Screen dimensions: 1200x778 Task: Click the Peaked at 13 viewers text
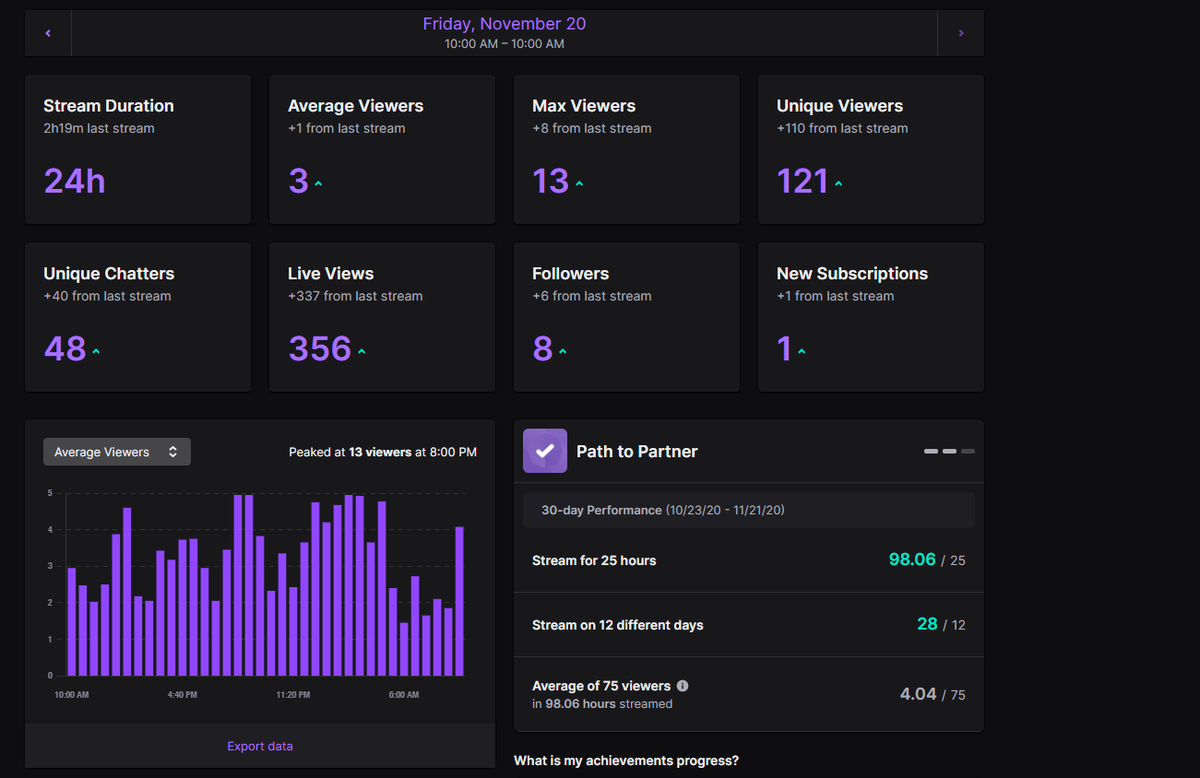point(383,452)
